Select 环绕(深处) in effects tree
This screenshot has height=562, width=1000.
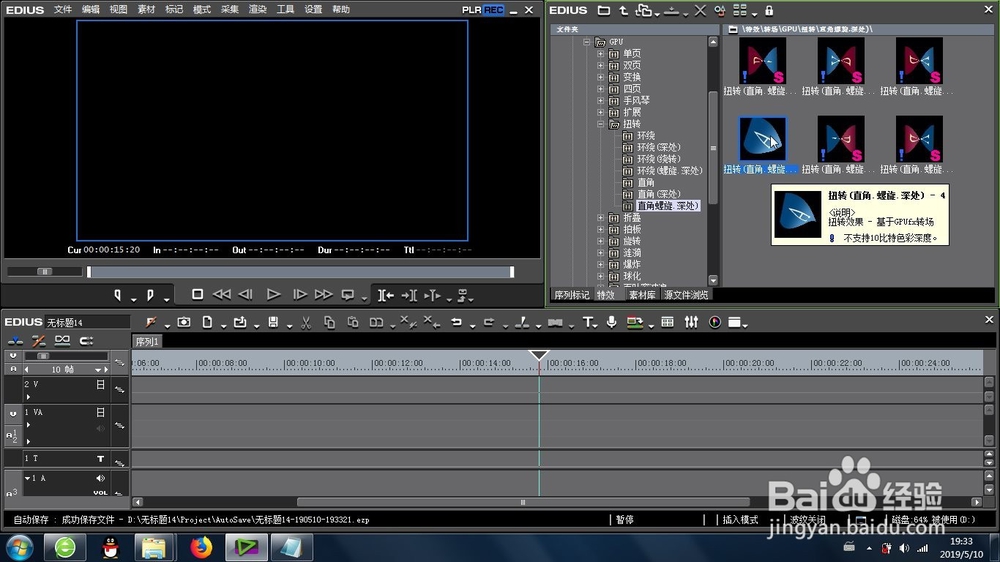pos(658,147)
